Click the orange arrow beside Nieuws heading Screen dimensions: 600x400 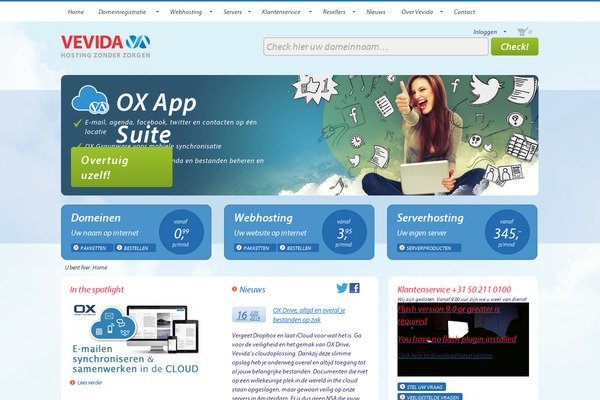pyautogui.click(x=235, y=289)
